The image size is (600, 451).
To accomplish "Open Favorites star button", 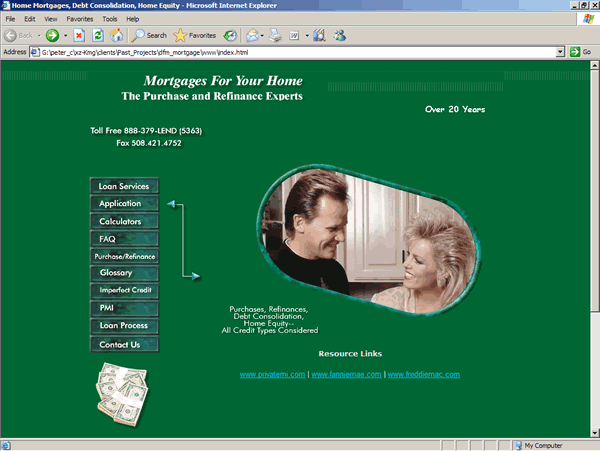I will click(x=195, y=36).
